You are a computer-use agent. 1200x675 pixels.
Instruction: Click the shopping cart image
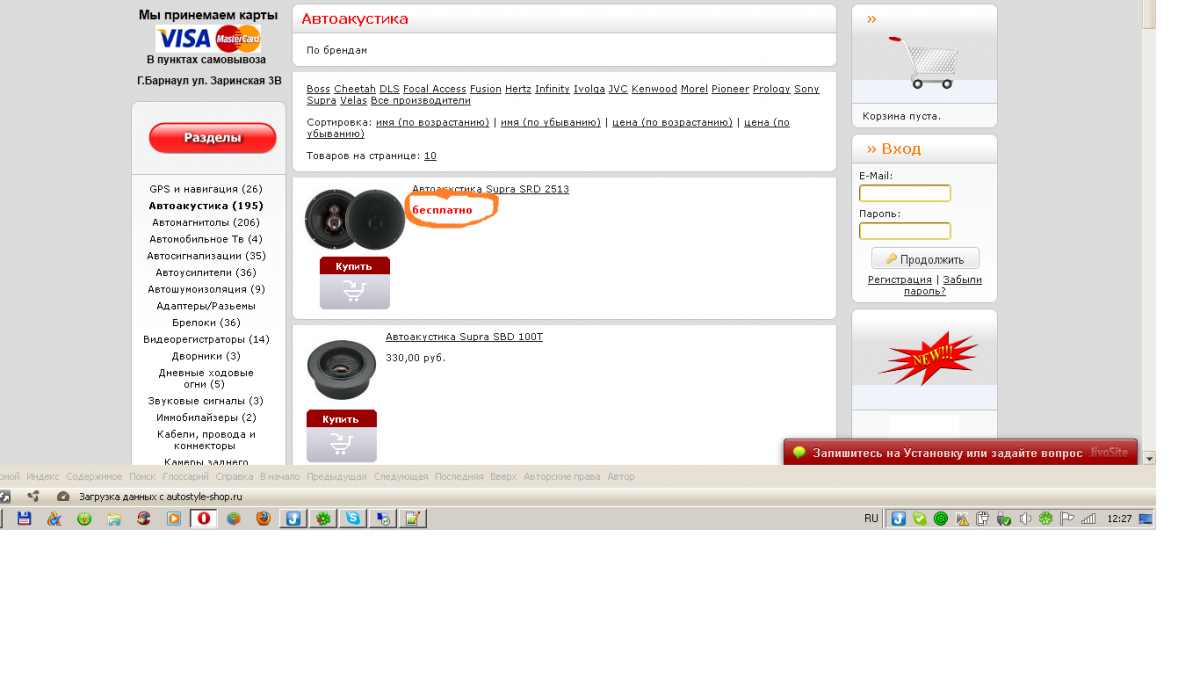[922, 62]
